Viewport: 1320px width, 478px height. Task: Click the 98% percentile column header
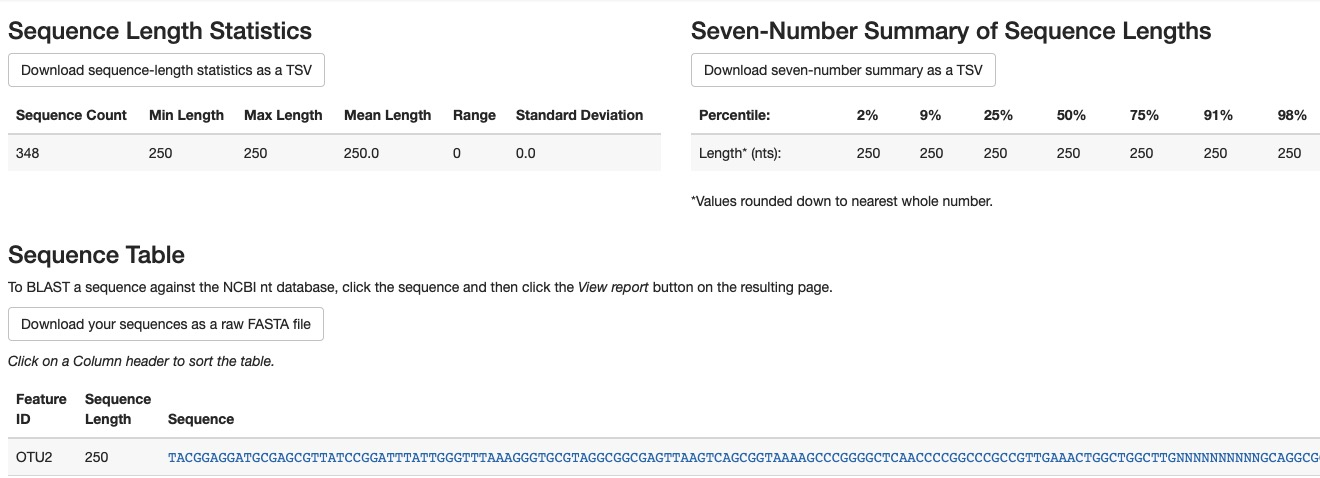click(1292, 115)
